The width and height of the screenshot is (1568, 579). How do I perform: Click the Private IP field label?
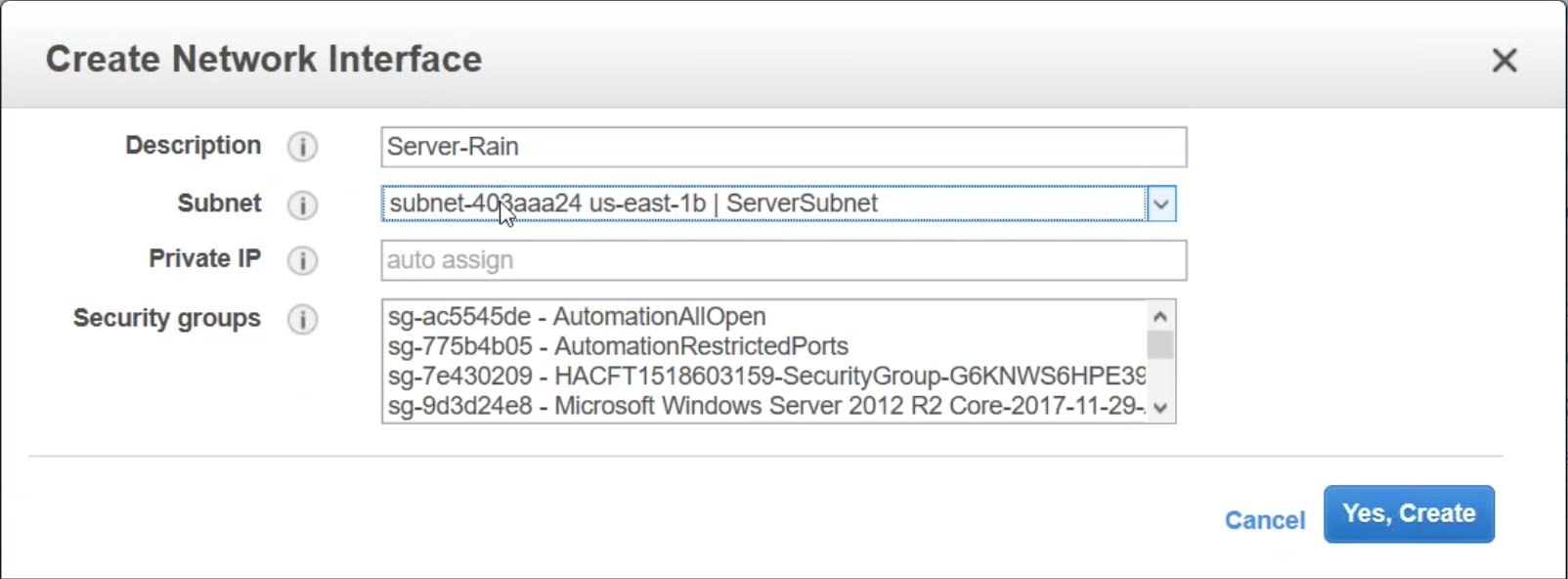coord(204,259)
